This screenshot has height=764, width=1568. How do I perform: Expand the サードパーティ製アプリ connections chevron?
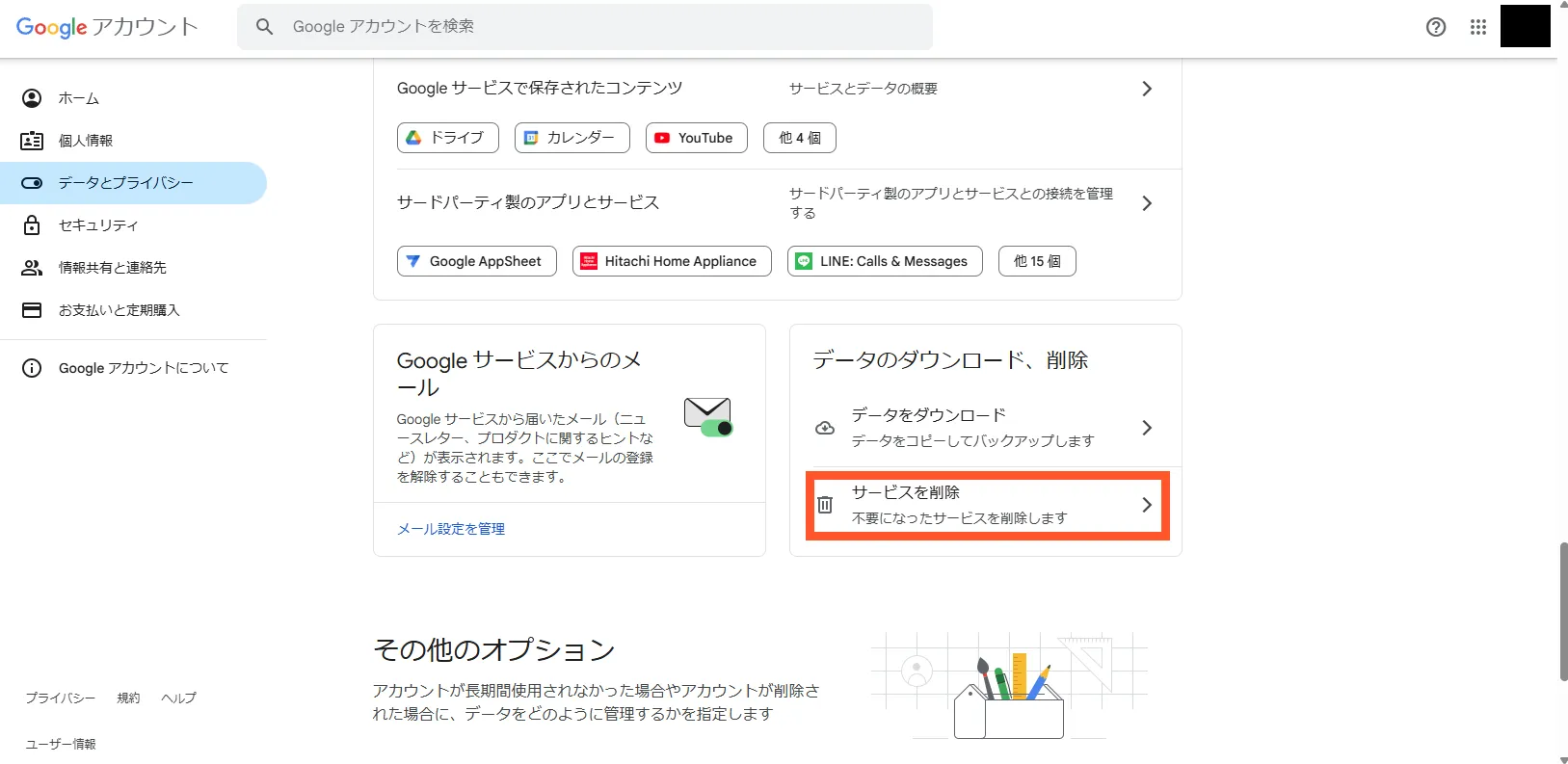point(1146,203)
